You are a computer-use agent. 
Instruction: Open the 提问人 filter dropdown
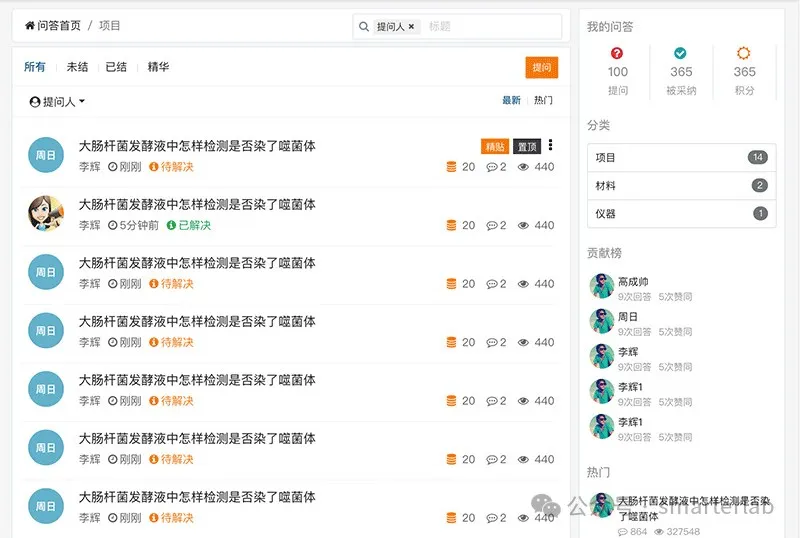(x=57, y=102)
